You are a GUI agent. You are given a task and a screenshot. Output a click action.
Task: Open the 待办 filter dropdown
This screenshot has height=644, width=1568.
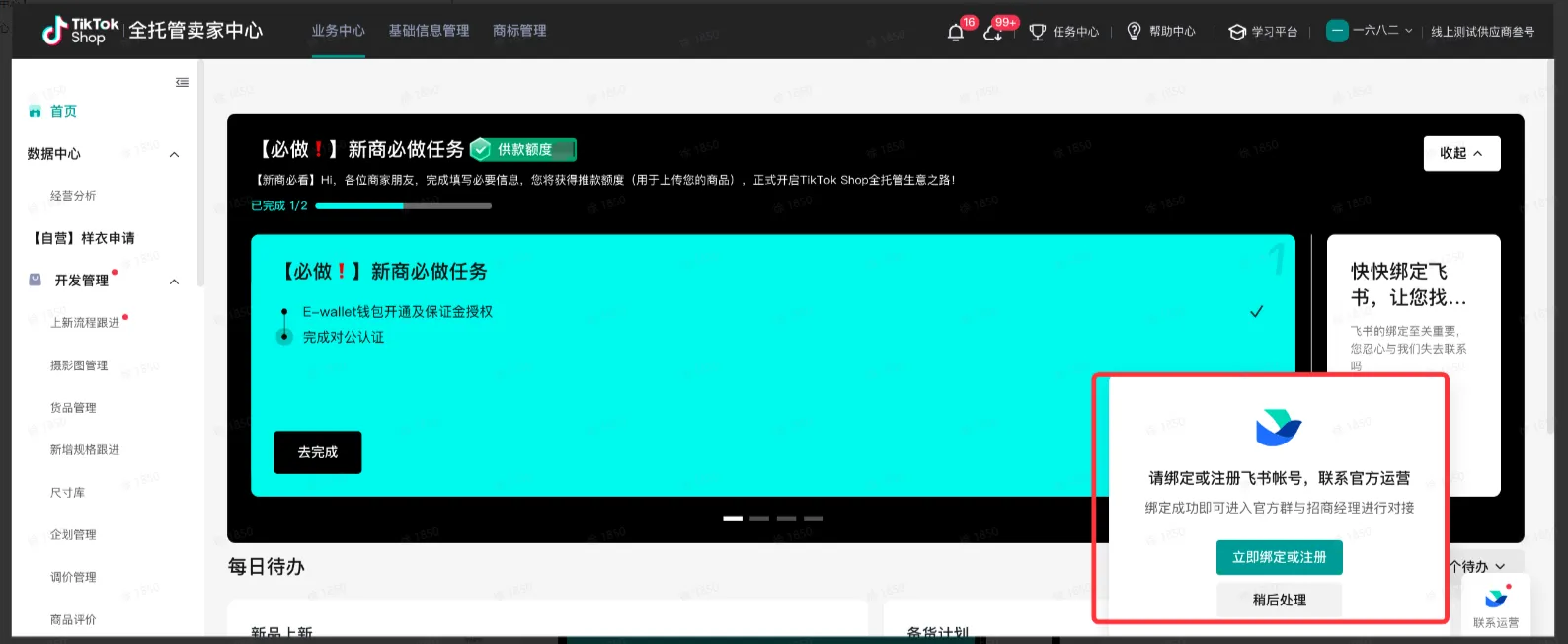pos(1477,566)
